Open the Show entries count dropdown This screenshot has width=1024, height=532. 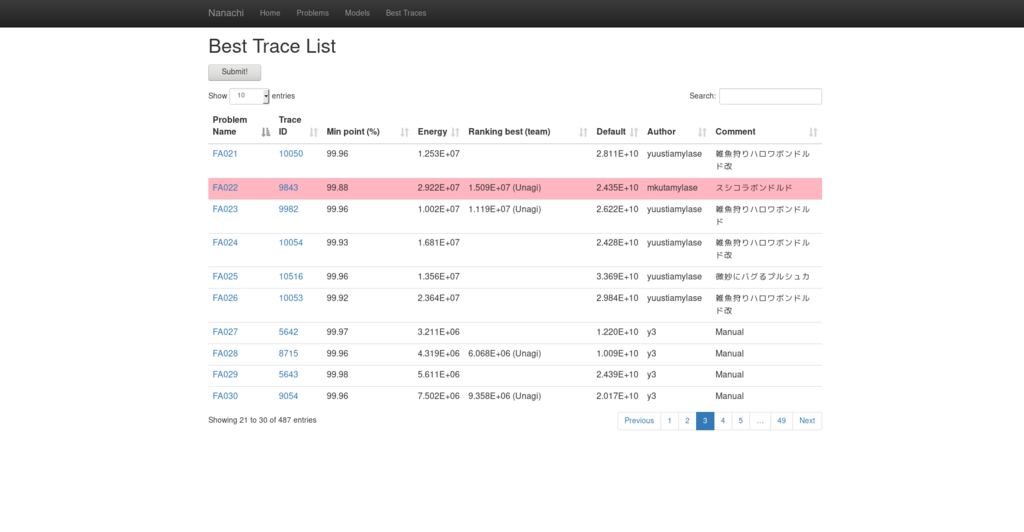(249, 96)
